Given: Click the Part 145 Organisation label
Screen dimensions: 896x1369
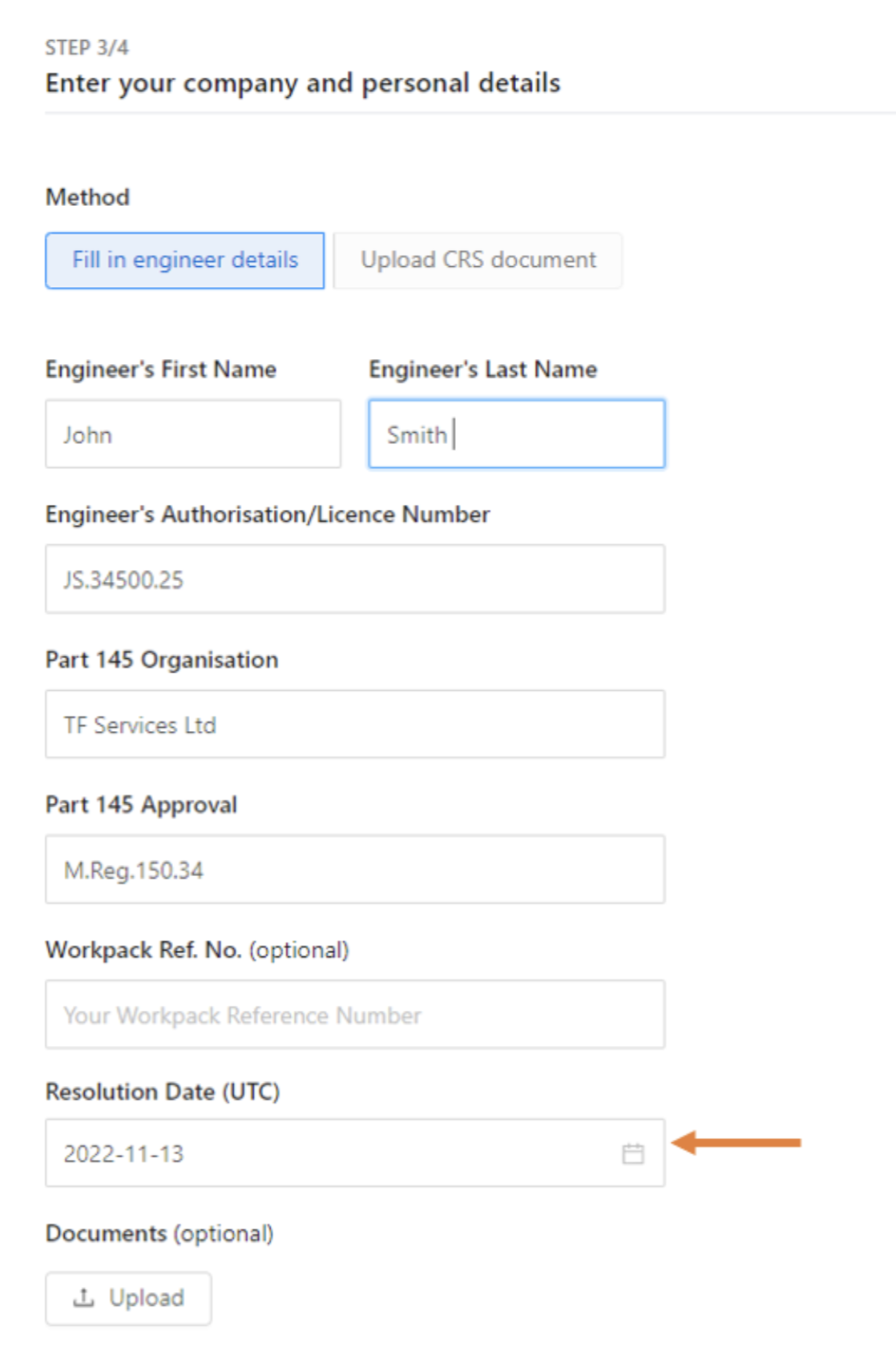Looking at the screenshot, I should pyautogui.click(x=162, y=660).
